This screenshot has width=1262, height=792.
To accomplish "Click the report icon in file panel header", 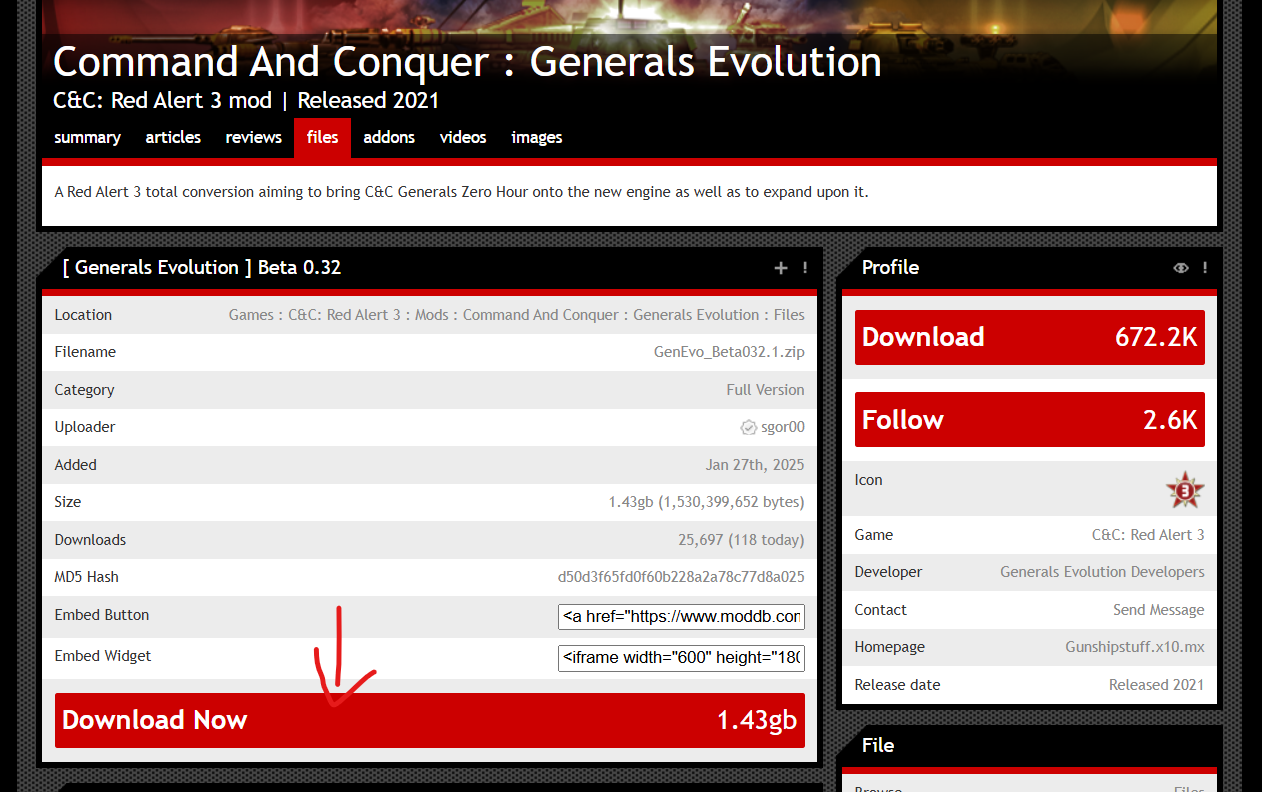I will coord(805,268).
